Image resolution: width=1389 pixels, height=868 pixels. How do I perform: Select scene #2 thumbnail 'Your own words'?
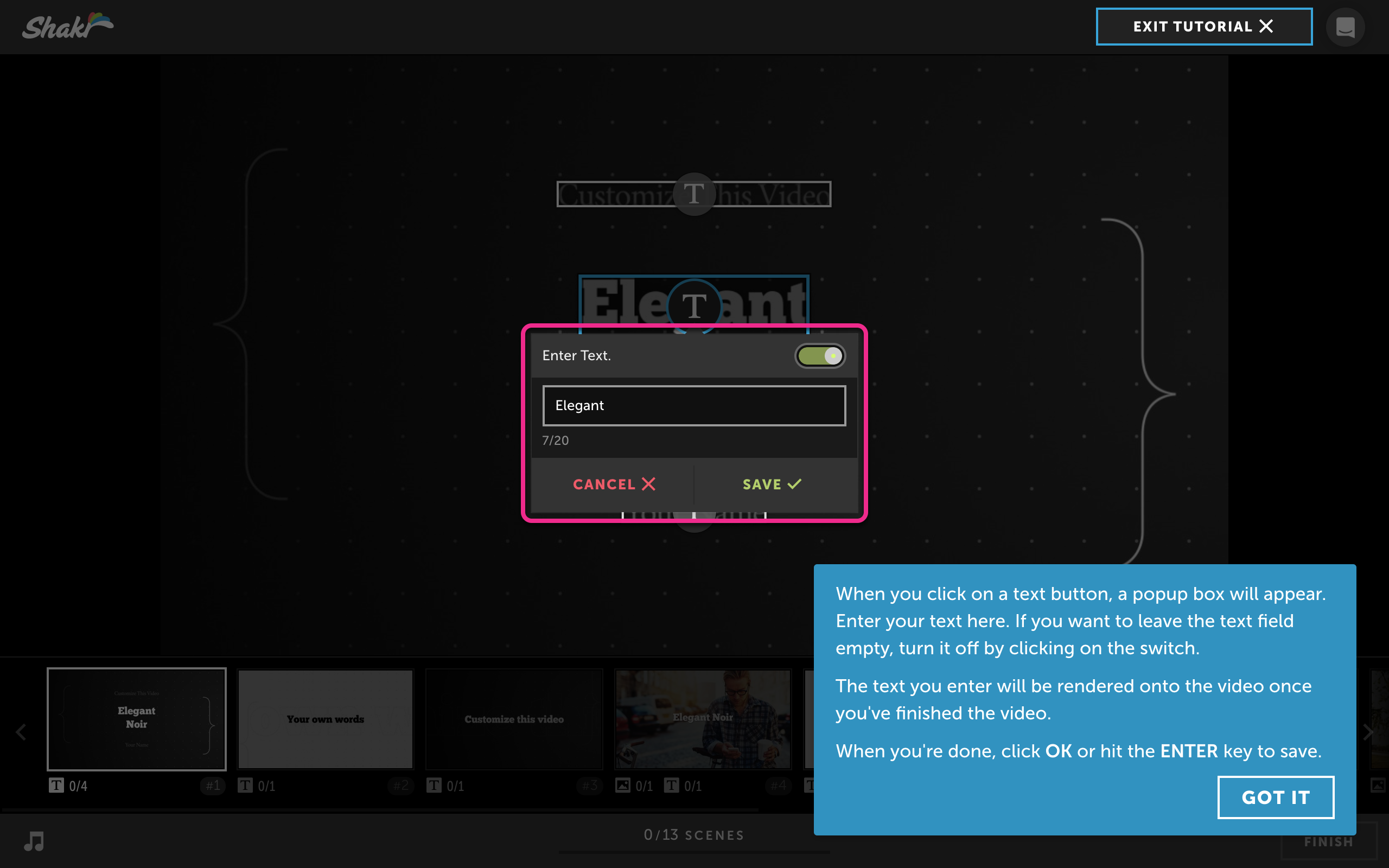pos(326,719)
